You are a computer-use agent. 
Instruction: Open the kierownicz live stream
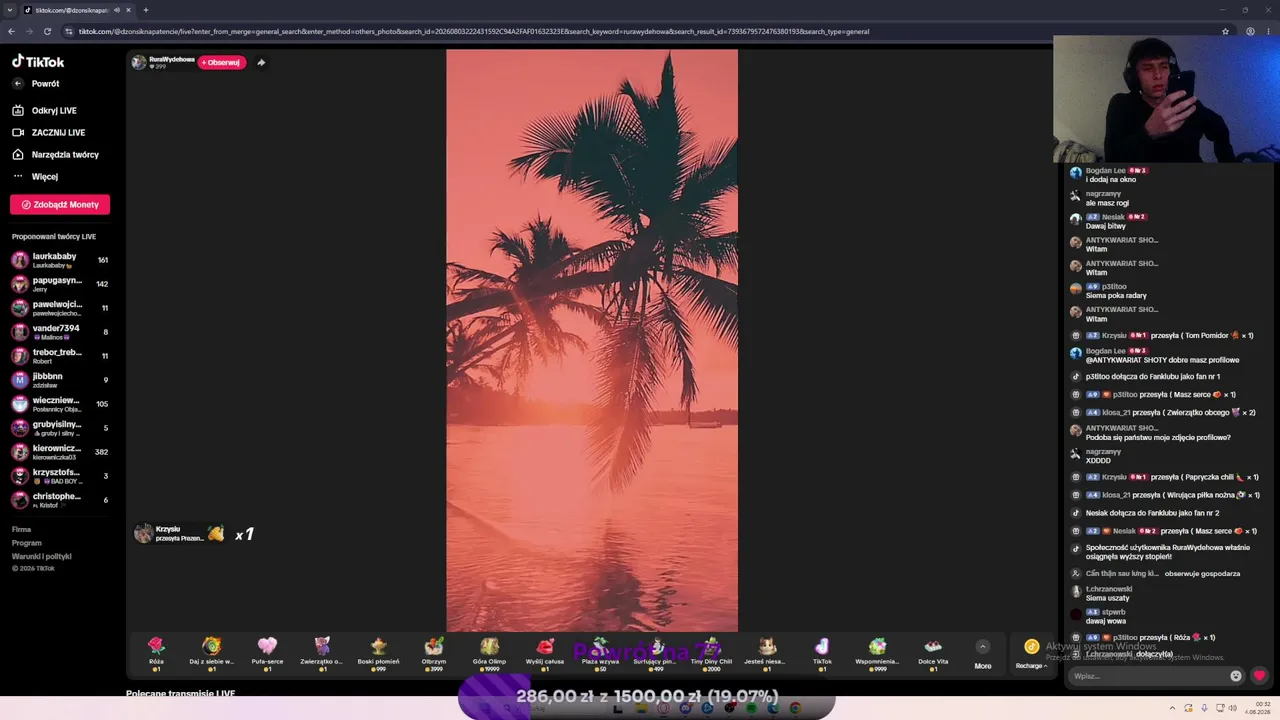point(60,452)
